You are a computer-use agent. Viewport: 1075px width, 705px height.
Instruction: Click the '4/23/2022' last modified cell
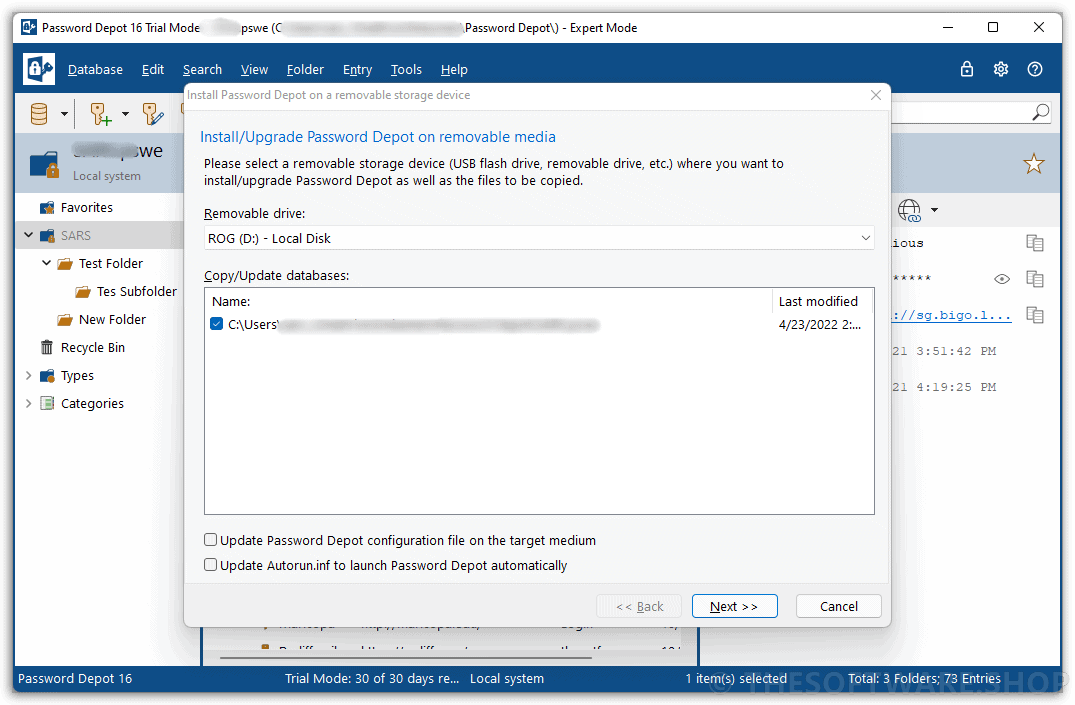click(820, 324)
